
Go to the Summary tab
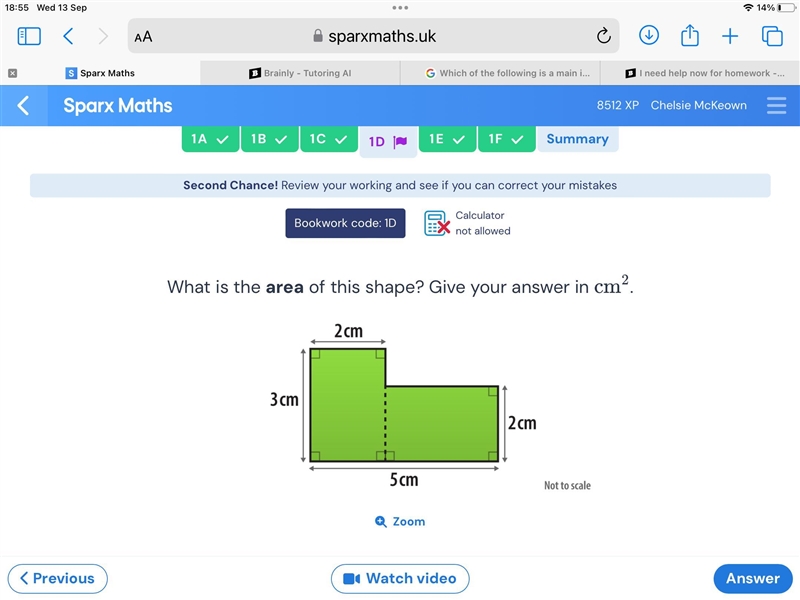(578, 139)
